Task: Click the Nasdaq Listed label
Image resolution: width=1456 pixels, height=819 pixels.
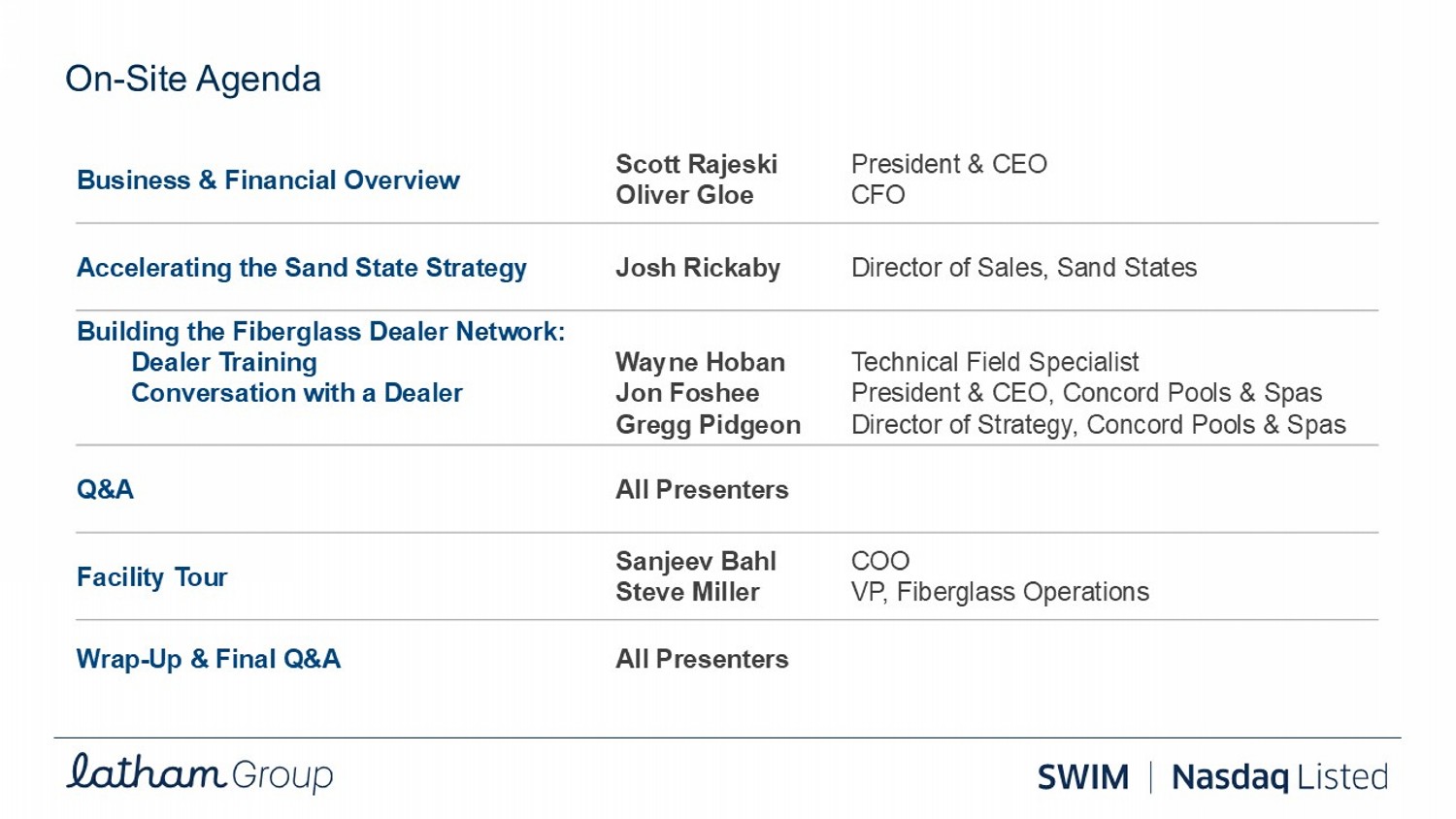Action: tap(1279, 777)
